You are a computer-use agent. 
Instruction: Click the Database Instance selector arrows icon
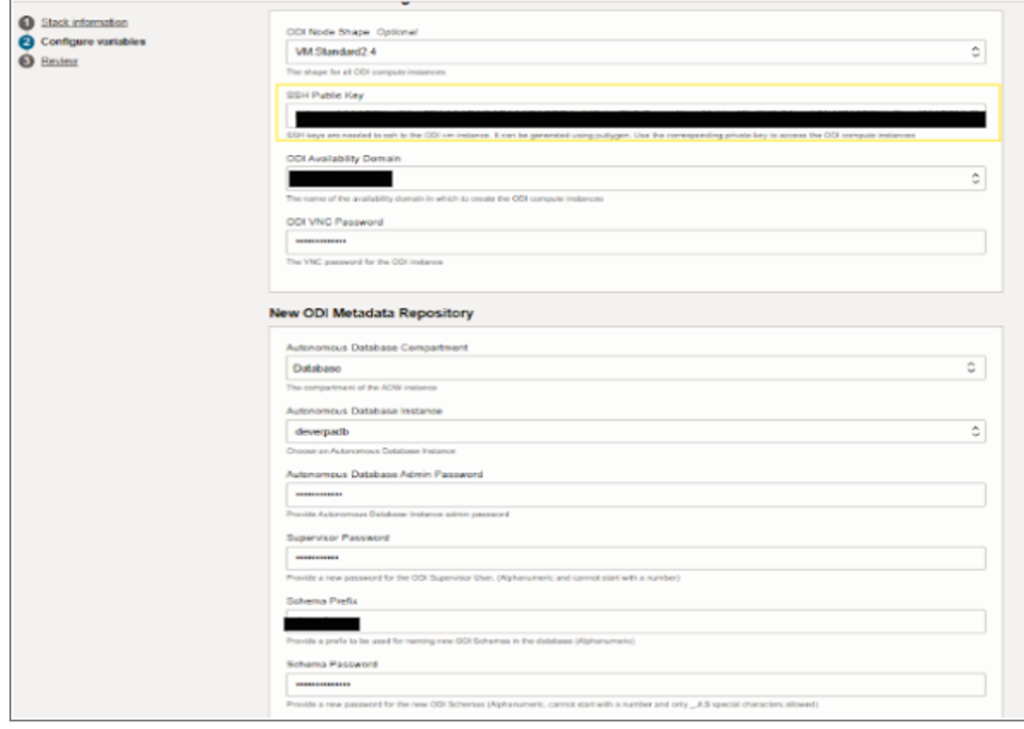pyautogui.click(x=975, y=432)
